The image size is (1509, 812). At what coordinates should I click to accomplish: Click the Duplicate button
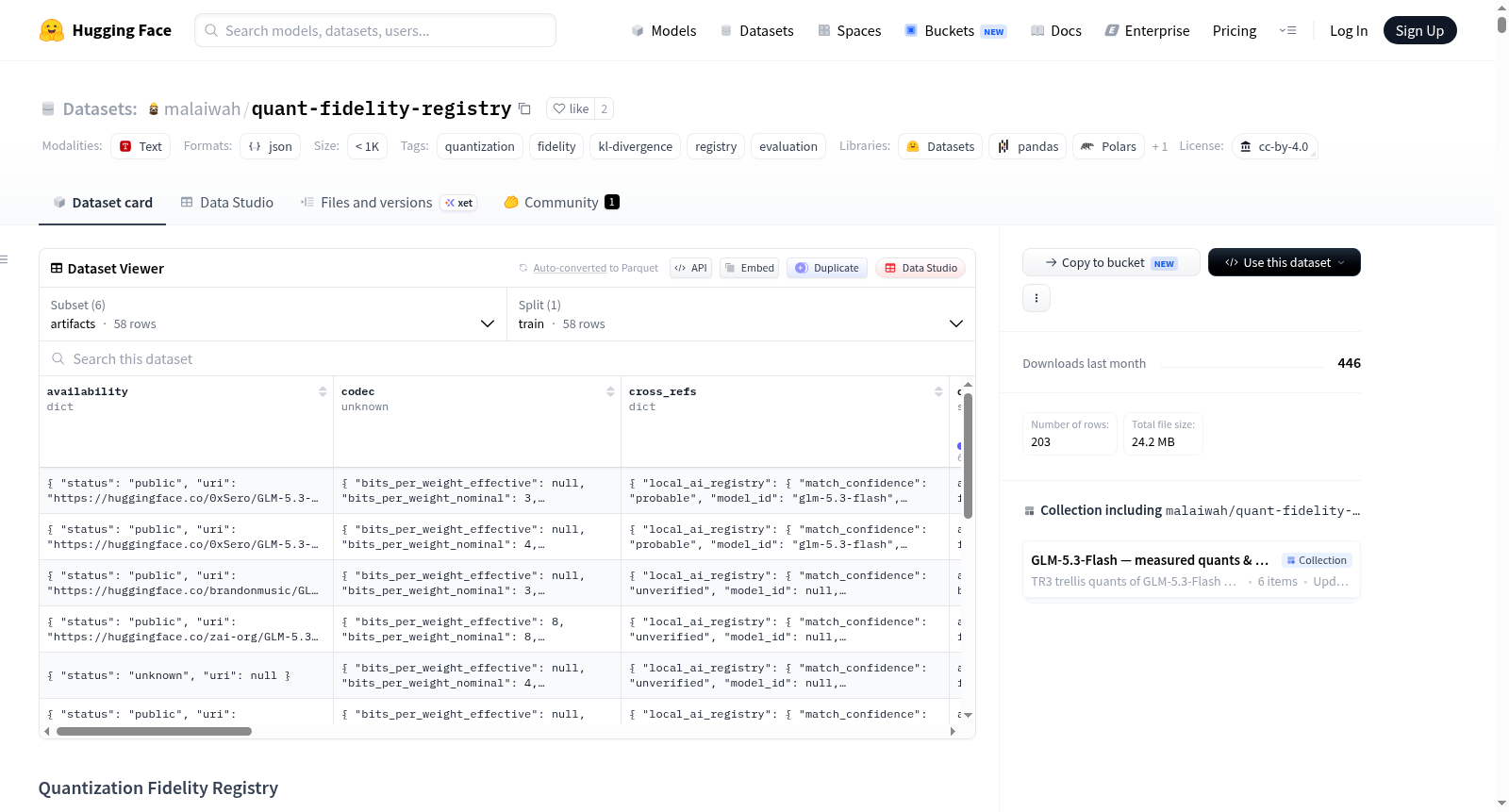point(826,268)
